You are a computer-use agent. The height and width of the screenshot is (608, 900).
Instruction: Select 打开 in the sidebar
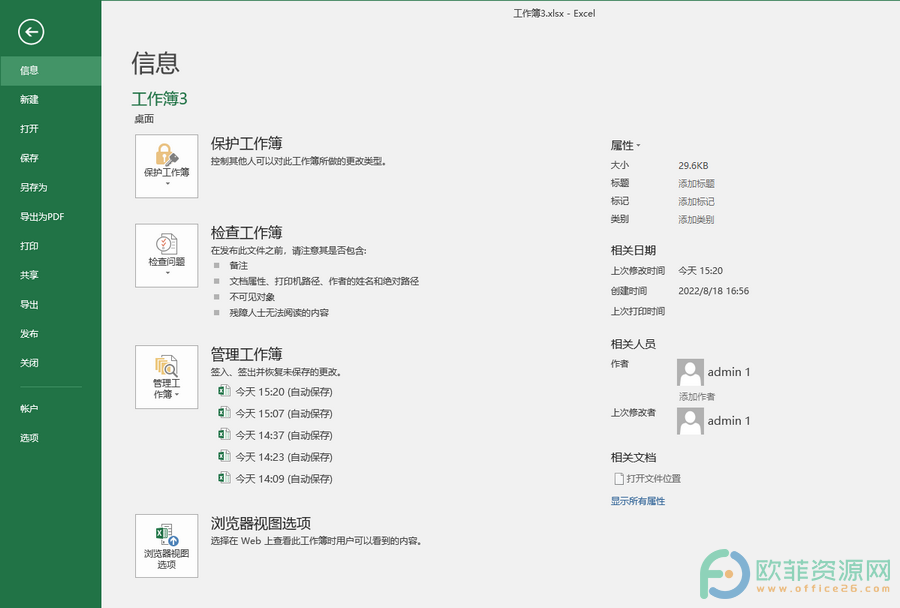[x=51, y=129]
